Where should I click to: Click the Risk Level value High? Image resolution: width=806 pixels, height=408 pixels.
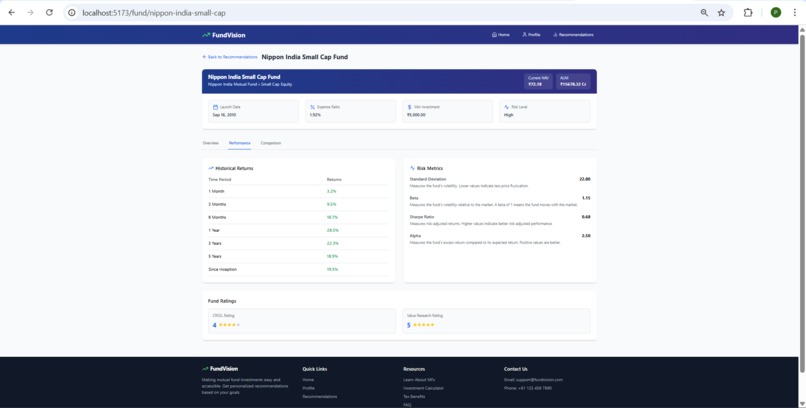(508, 115)
